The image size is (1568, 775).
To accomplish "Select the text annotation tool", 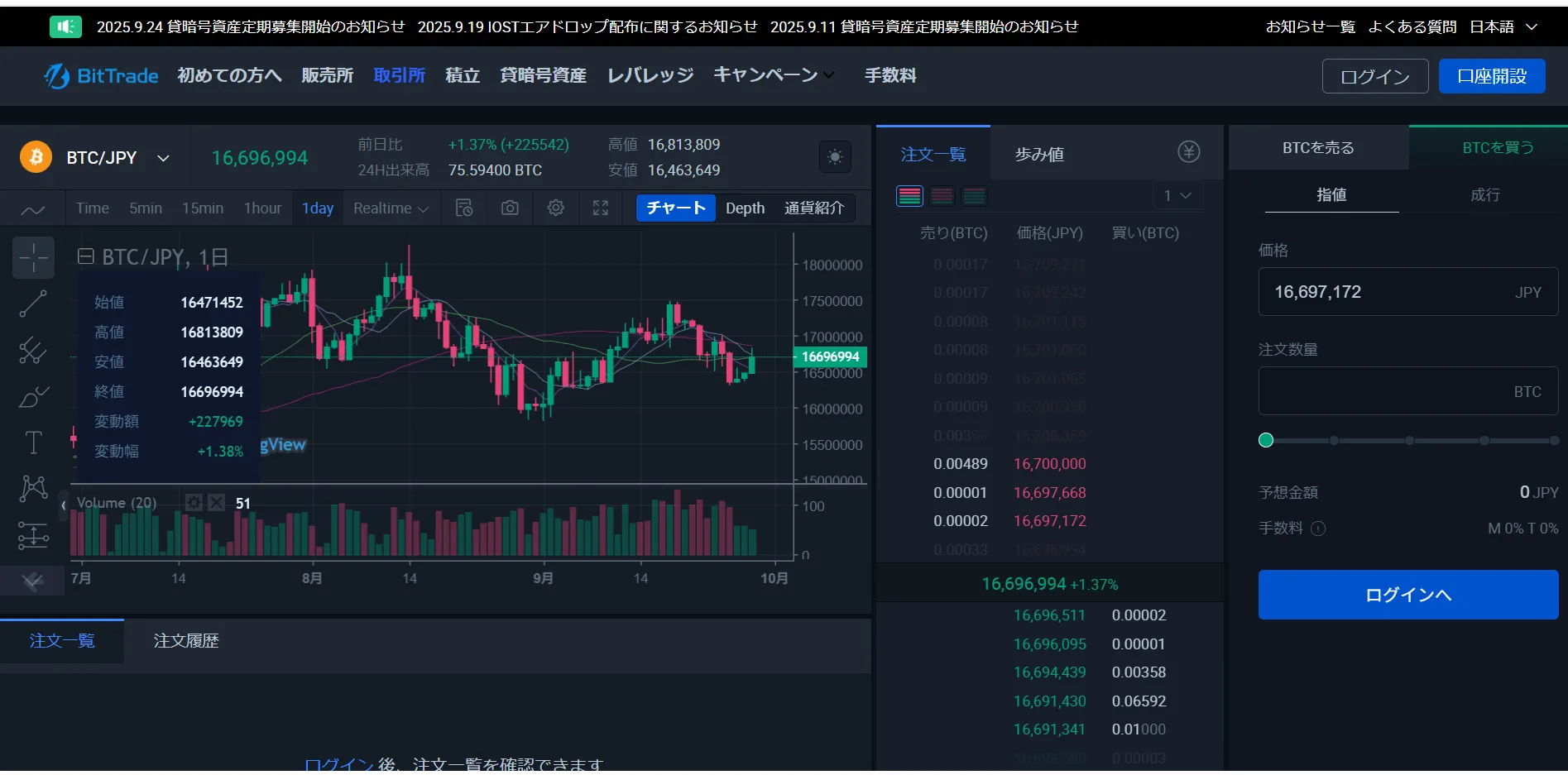I will (x=33, y=443).
